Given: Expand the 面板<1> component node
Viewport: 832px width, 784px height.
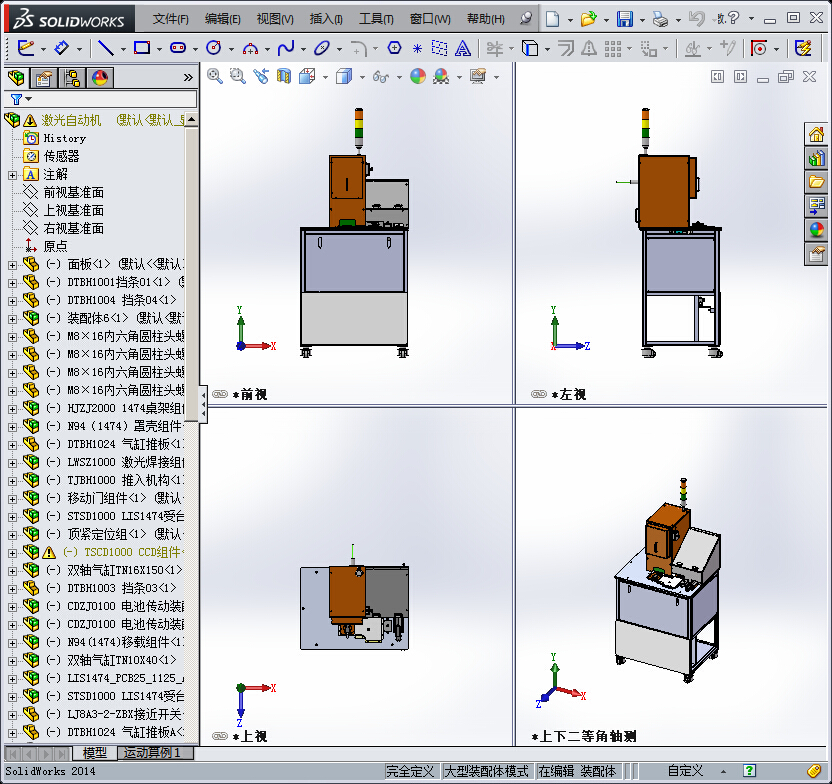Looking at the screenshot, I should [x=12, y=265].
